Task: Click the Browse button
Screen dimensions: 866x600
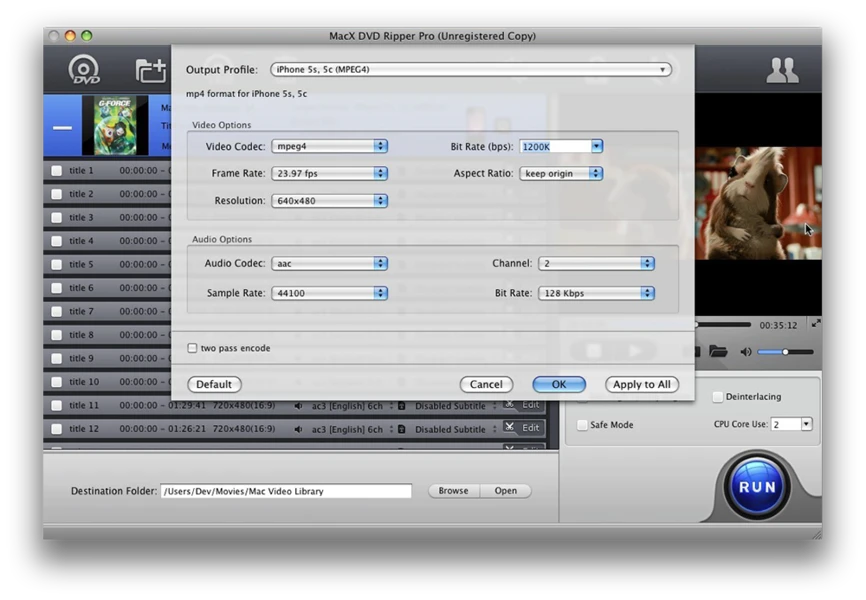Action: [453, 491]
